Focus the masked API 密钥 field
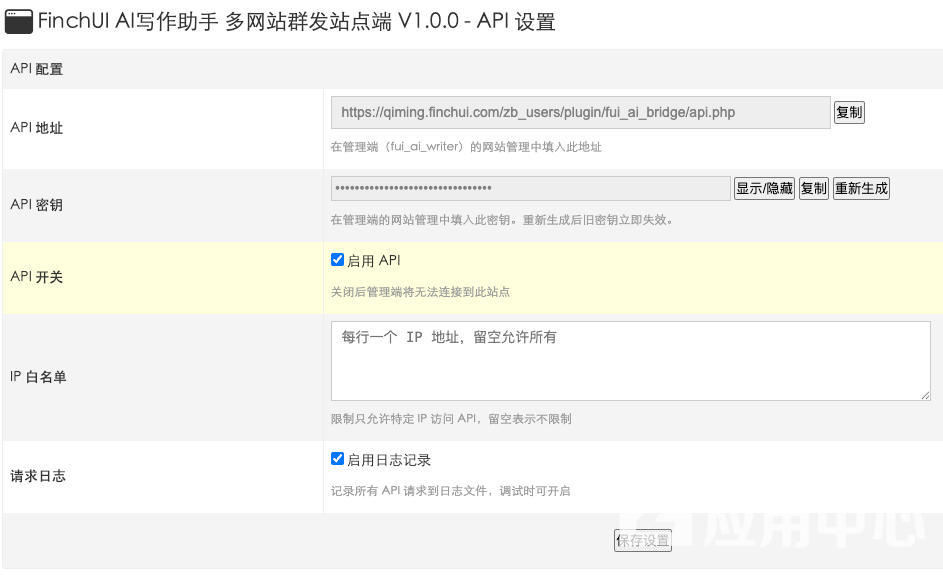 click(x=530, y=189)
